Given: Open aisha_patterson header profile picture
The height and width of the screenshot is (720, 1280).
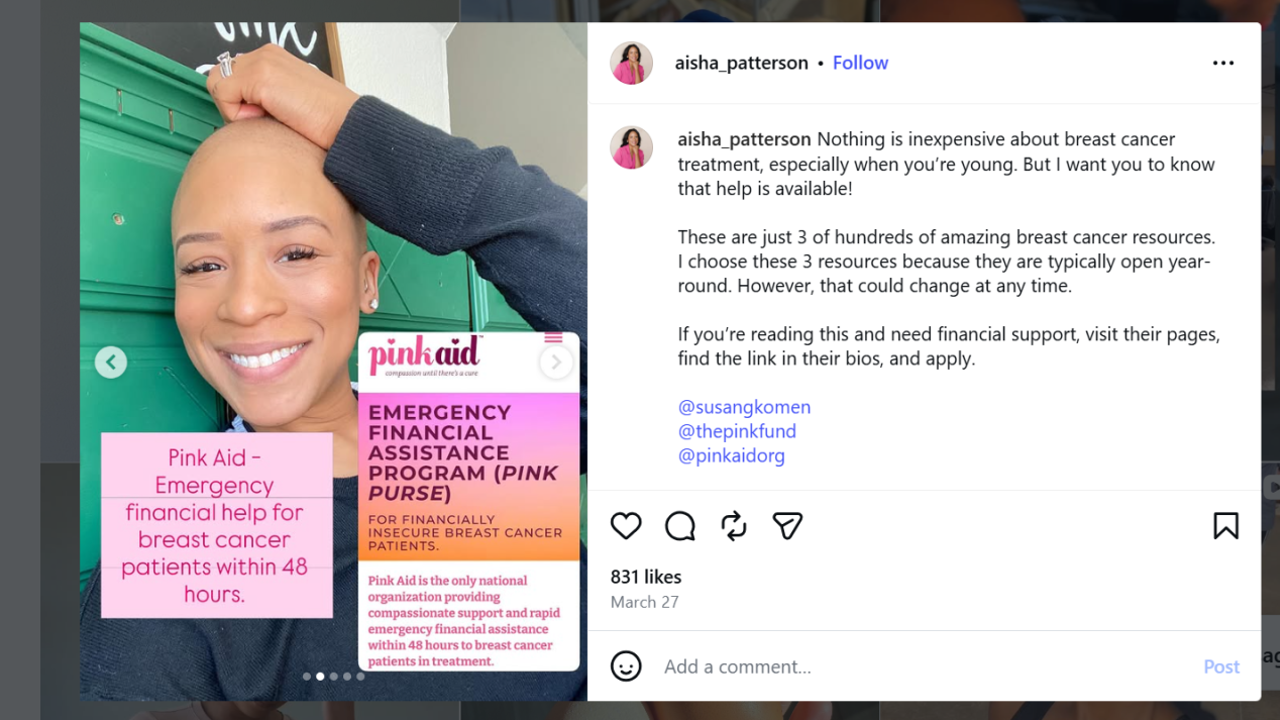Looking at the screenshot, I should point(632,63).
